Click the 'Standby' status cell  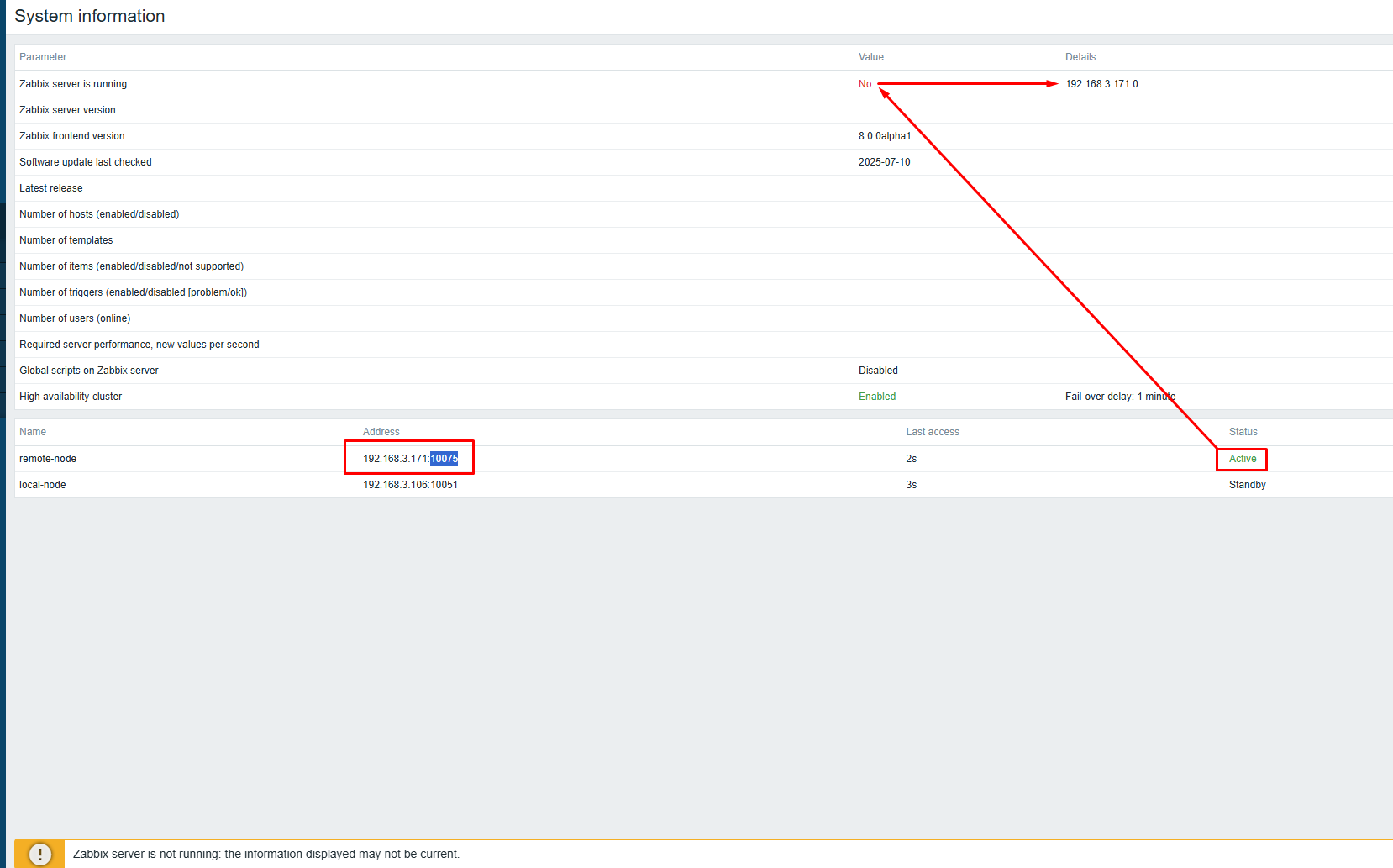(1248, 485)
